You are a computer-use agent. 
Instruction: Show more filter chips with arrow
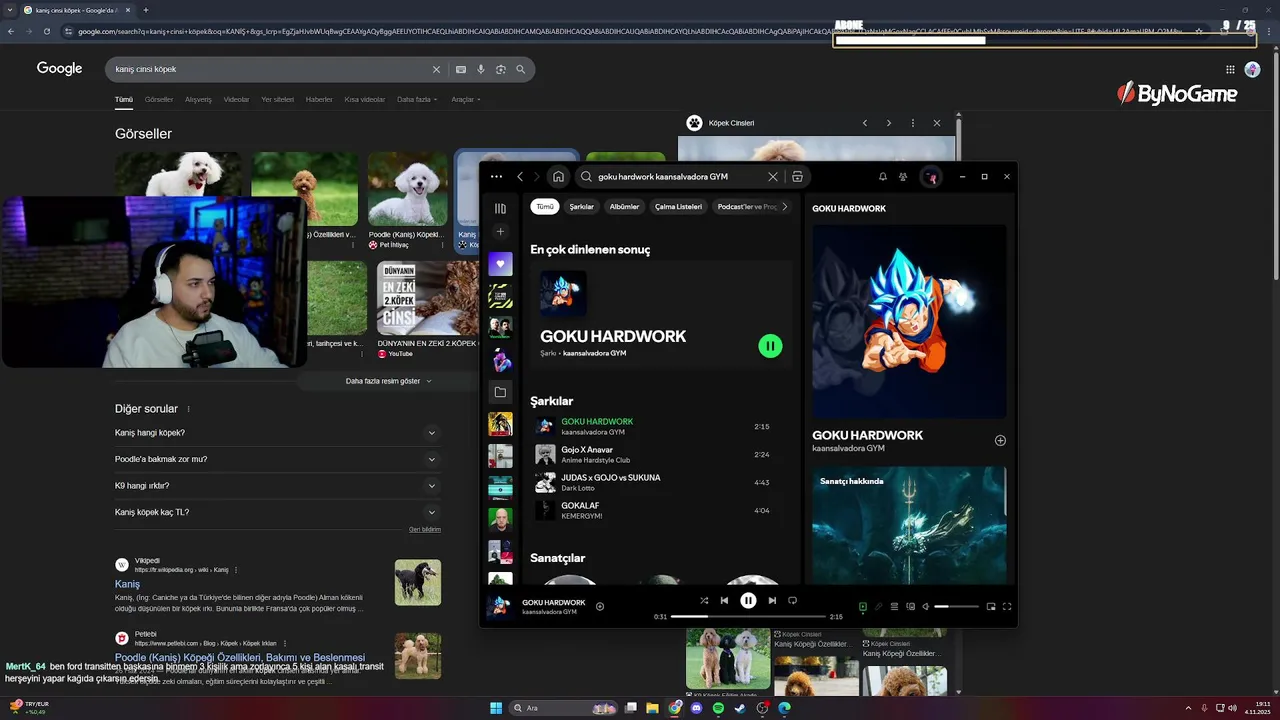785,207
